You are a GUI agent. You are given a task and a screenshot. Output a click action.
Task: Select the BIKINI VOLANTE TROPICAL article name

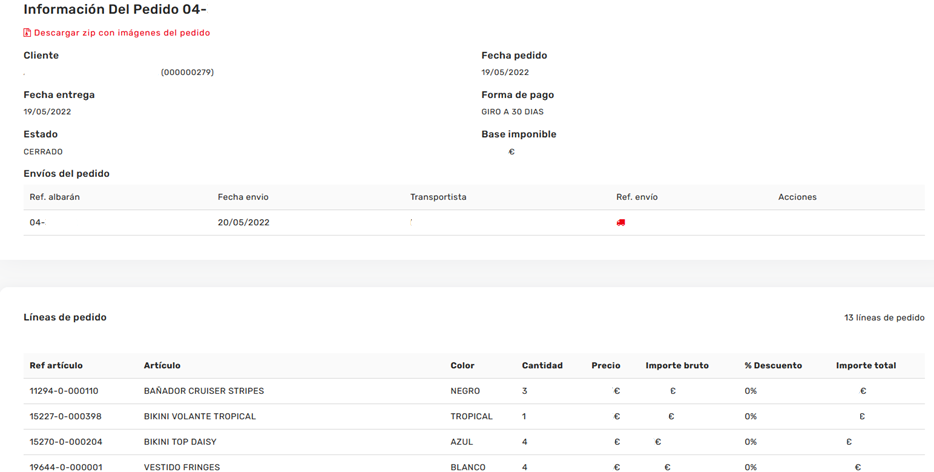[200, 416]
